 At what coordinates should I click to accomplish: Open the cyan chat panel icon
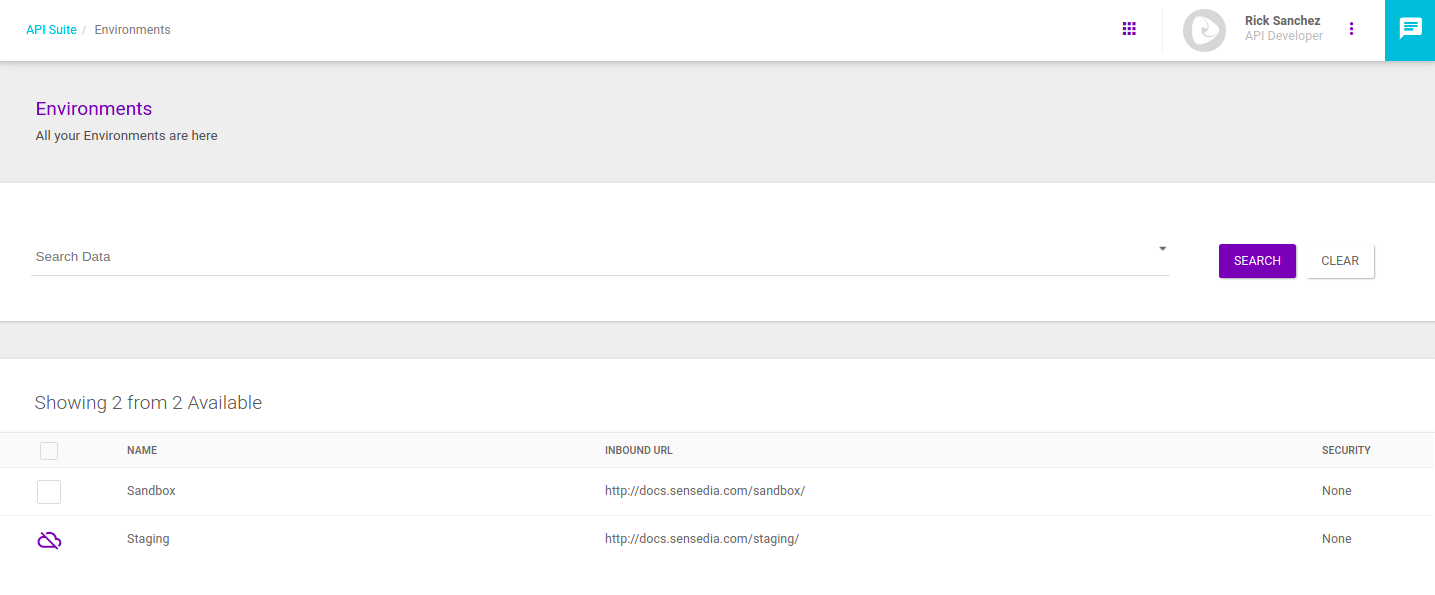(1410, 28)
